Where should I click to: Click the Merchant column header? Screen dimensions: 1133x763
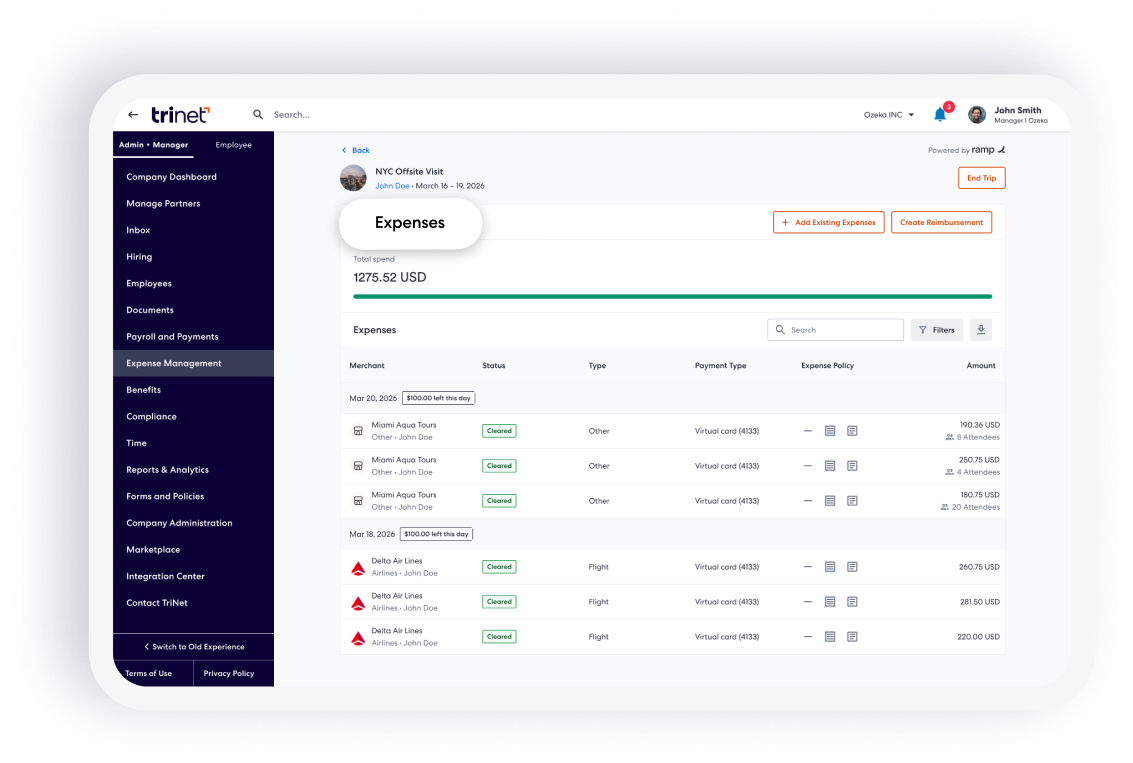367,366
